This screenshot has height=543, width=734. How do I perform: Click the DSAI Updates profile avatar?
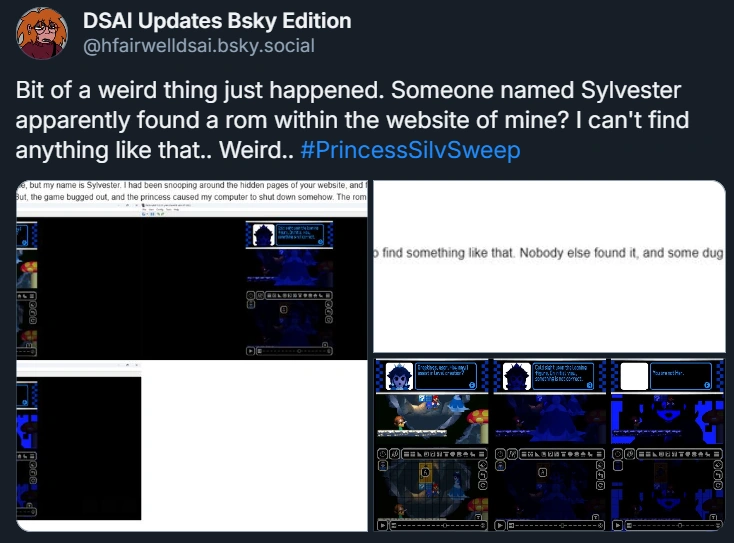coord(42,33)
